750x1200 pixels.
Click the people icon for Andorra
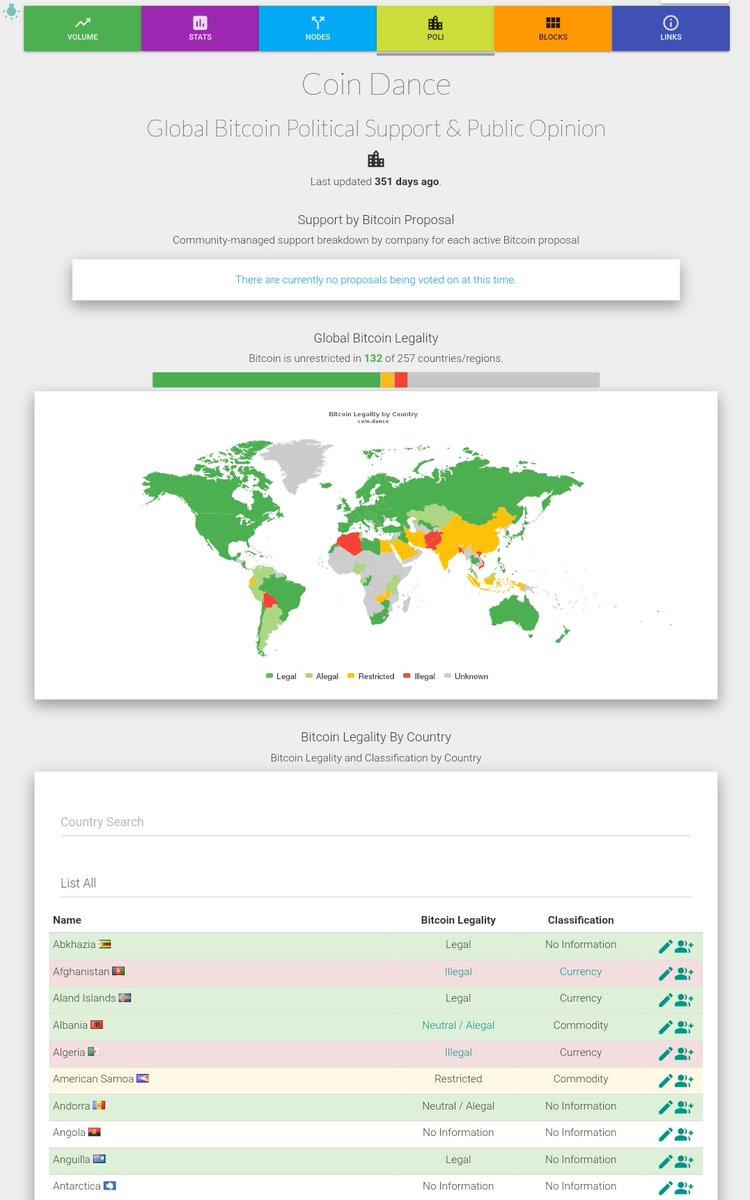684,1108
